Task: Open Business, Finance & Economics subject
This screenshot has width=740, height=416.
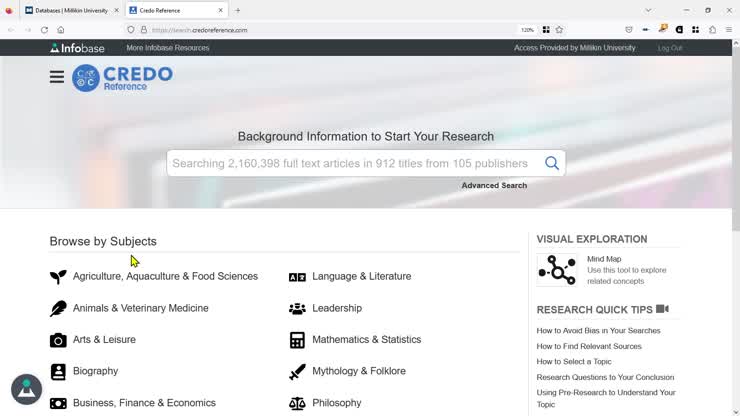Action: 144,403
